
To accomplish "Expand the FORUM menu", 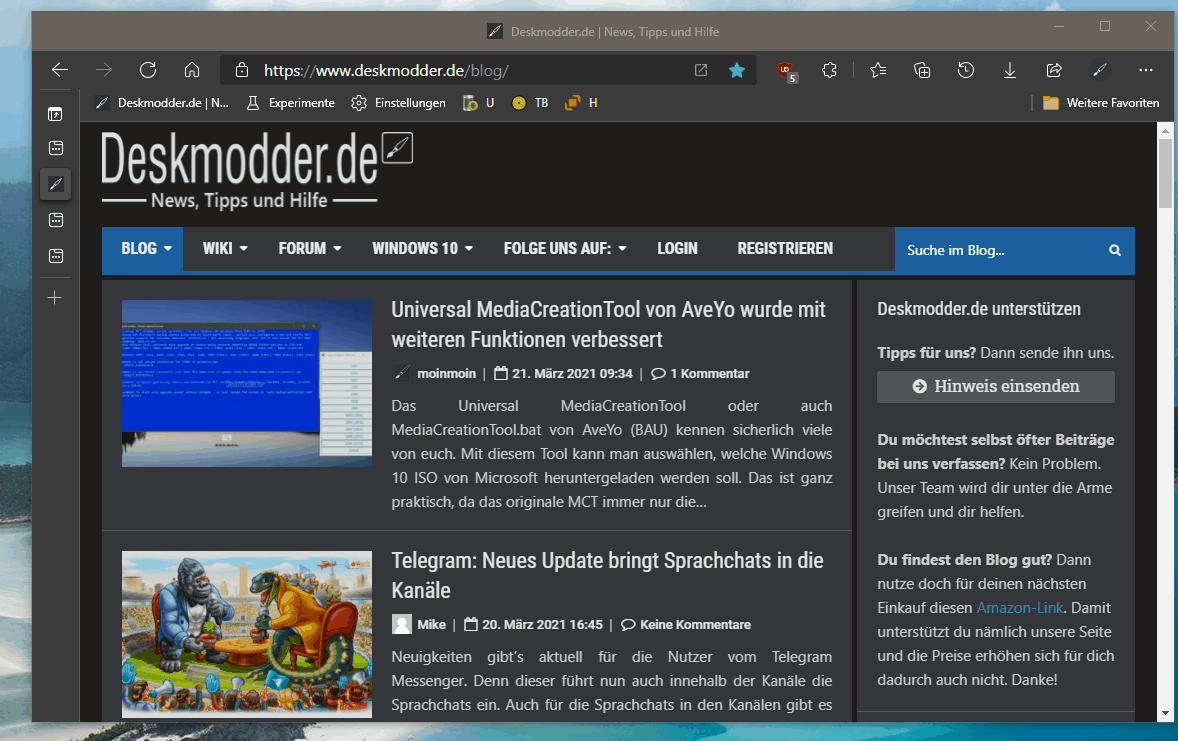I will [310, 249].
